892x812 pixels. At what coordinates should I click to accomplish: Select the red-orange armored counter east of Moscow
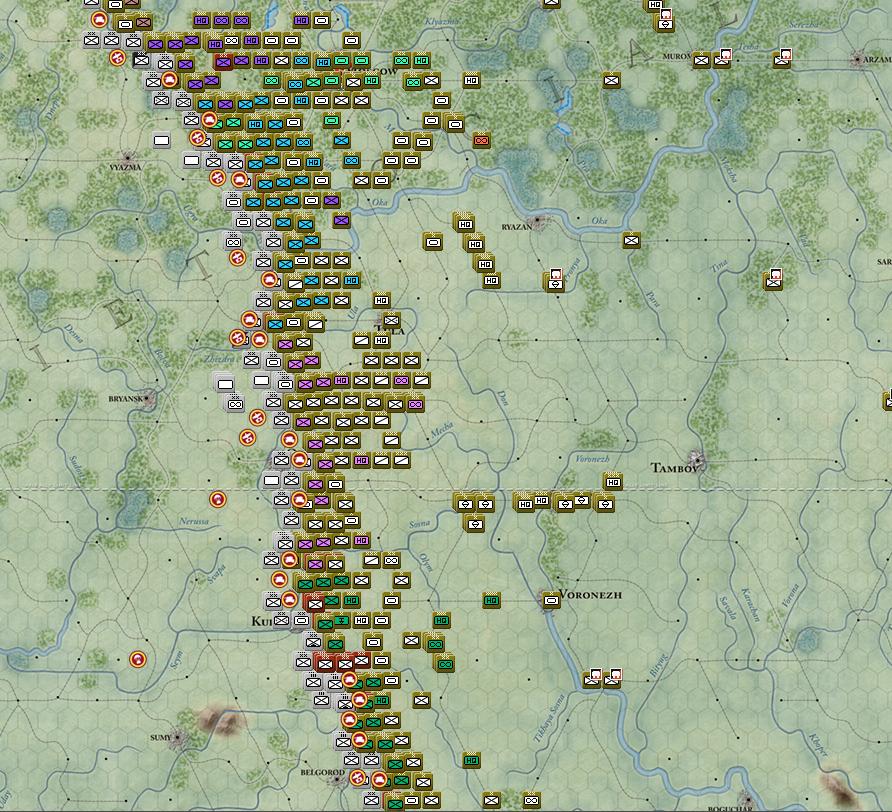point(481,140)
